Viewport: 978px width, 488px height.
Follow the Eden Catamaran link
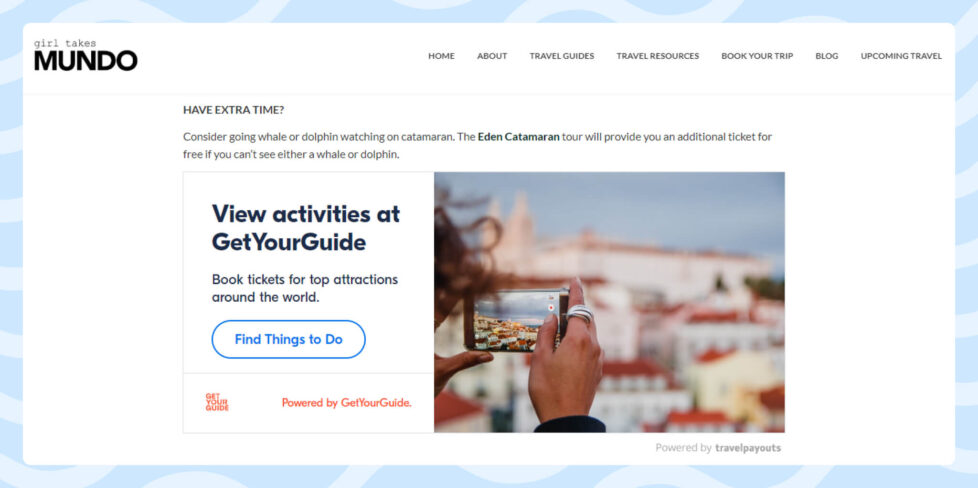click(x=518, y=137)
